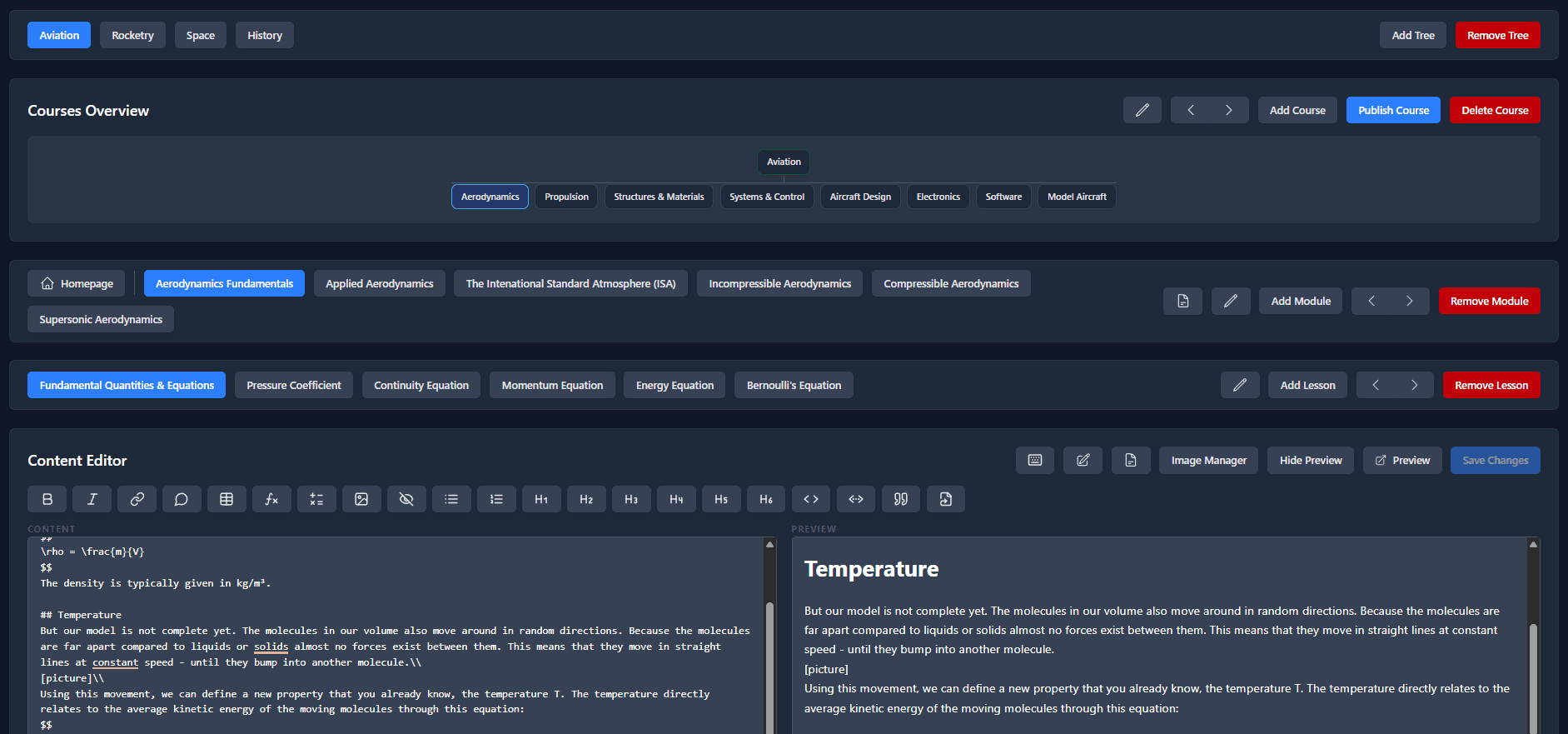Move the lesson right with the chevron arrow
The height and width of the screenshot is (734, 1568).
click(x=1414, y=385)
